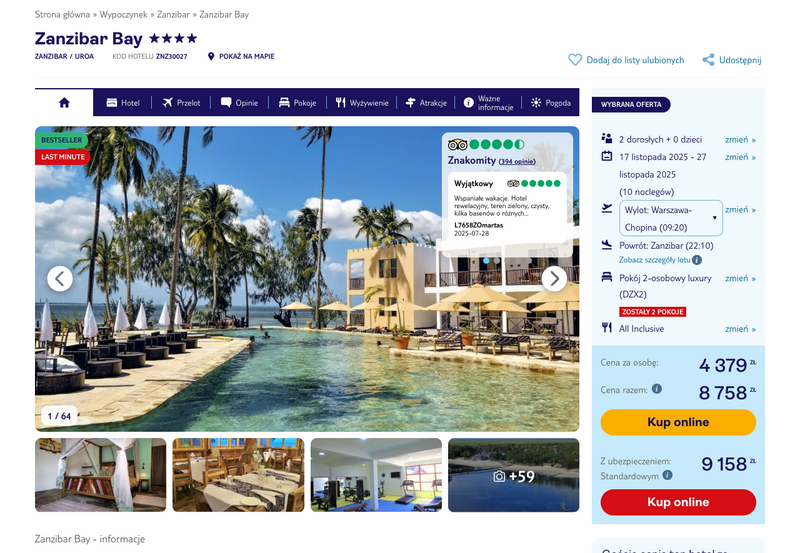Screen dimensions: 800x553
Task: Expand Wylot Warszawa-Chopina departure dropdown
Action: 671,218
